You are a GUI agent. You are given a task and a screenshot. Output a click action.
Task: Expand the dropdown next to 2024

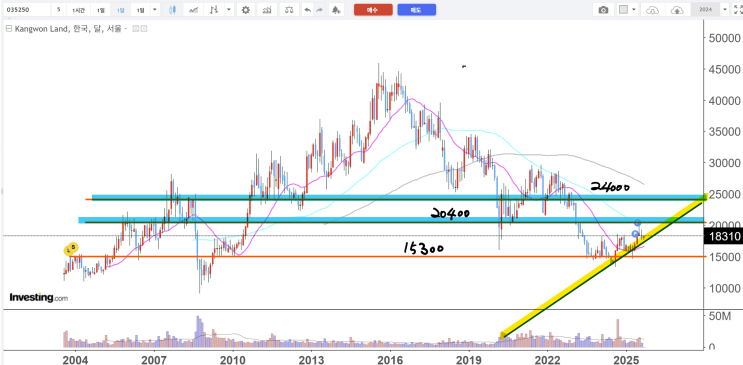pos(725,9)
